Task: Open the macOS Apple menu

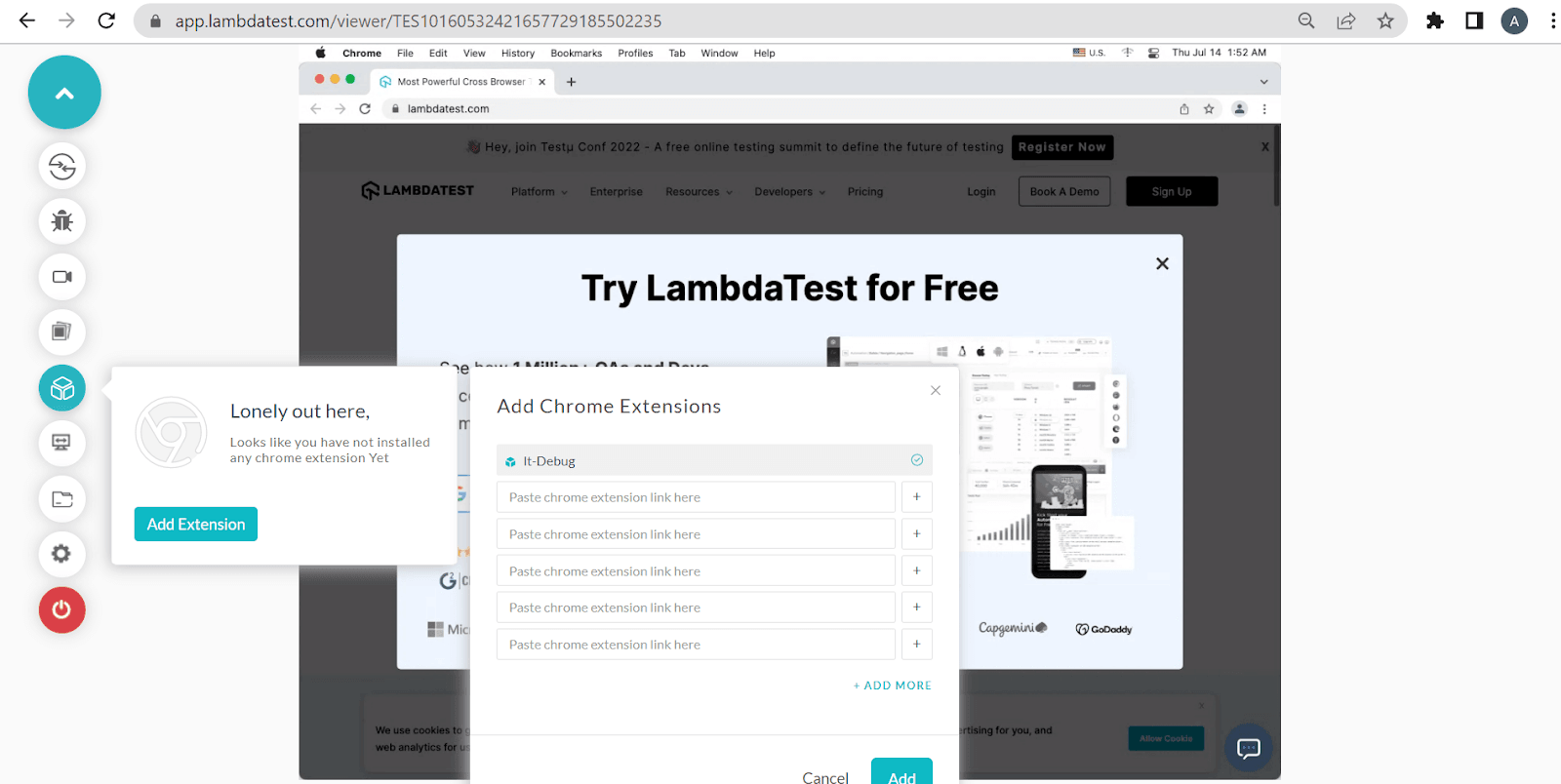Action: coord(320,53)
